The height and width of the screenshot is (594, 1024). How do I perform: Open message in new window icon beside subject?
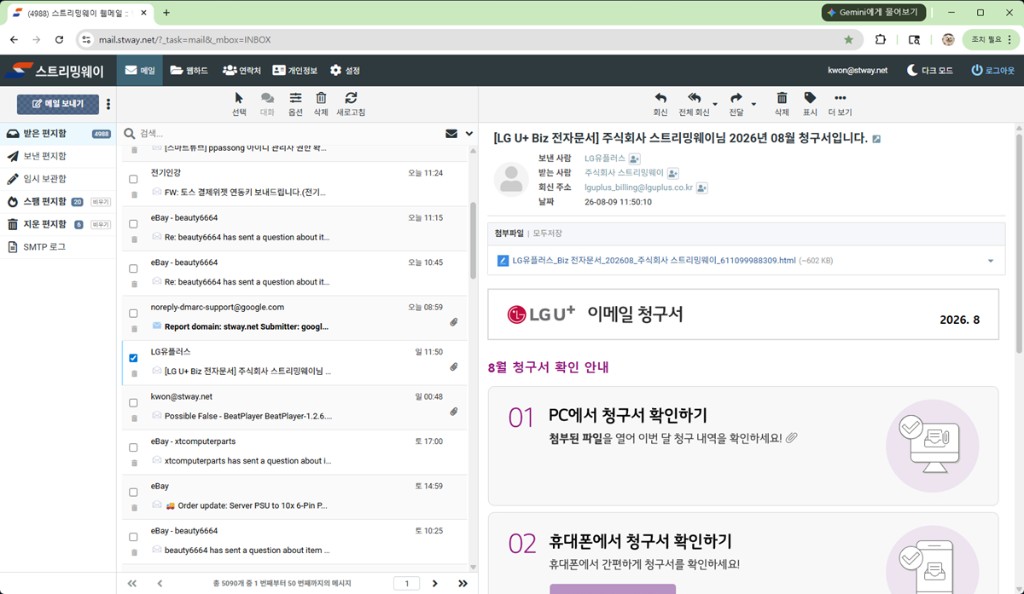tap(876, 138)
